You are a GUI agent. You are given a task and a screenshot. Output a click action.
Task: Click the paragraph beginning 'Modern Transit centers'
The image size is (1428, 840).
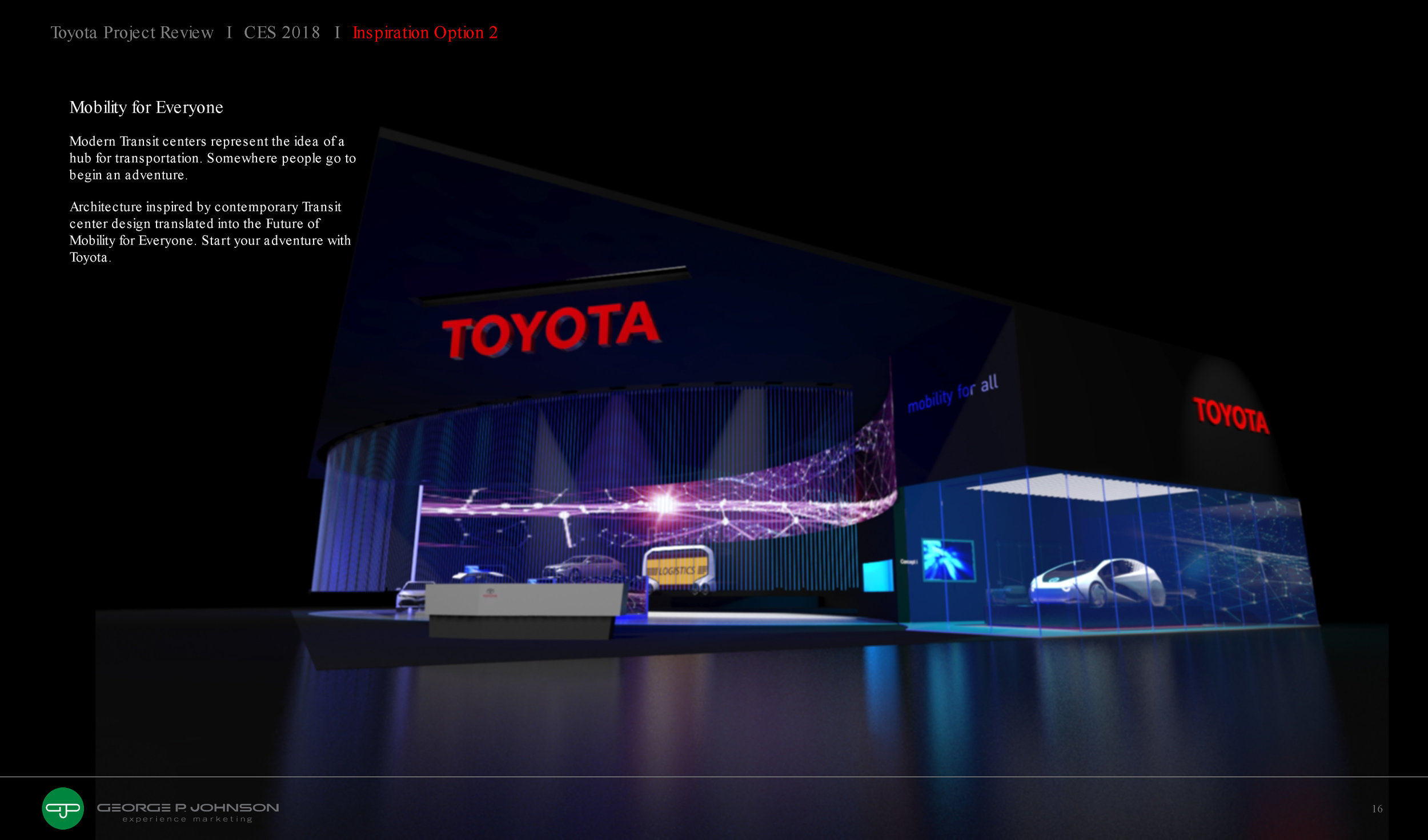click(212, 158)
